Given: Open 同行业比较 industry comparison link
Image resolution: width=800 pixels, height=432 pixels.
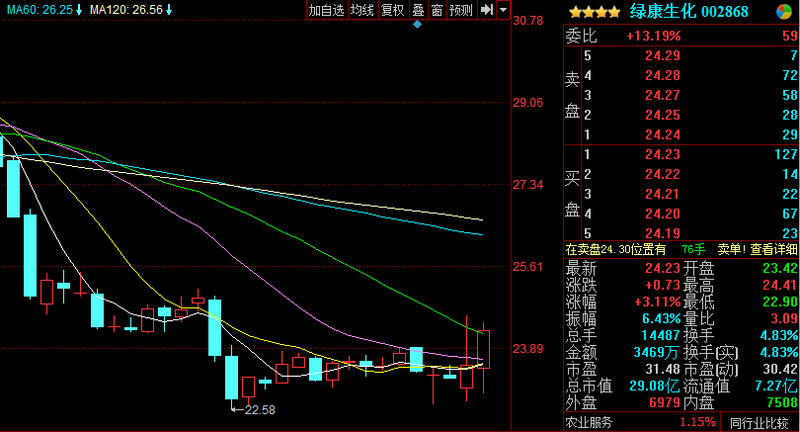Looking at the screenshot, I should (759, 422).
